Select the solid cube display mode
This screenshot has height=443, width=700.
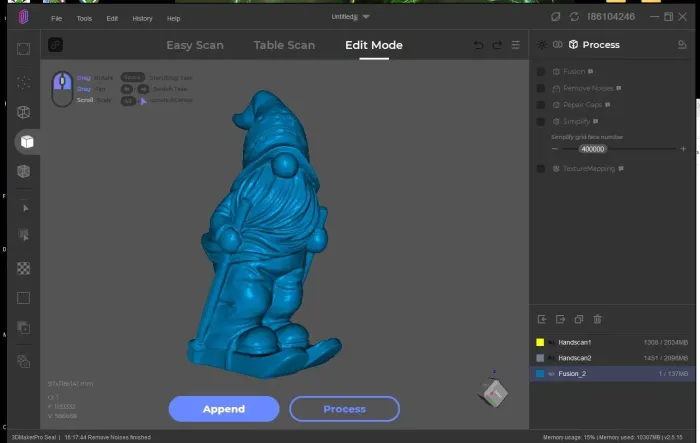click(27, 142)
